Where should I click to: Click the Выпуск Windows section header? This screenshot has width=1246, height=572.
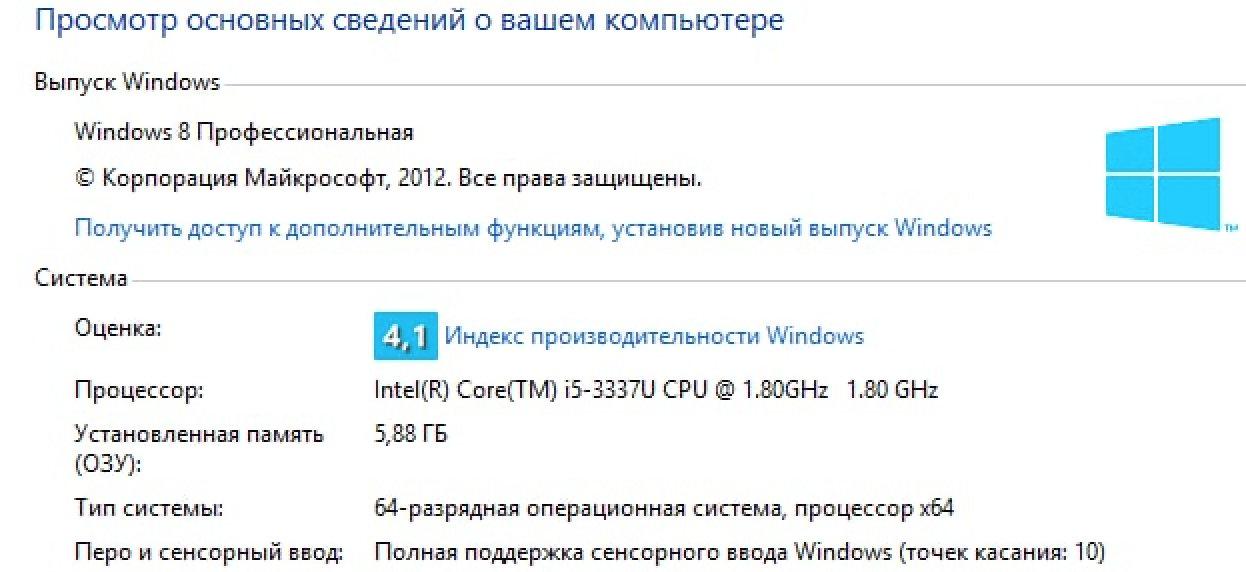[x=127, y=82]
